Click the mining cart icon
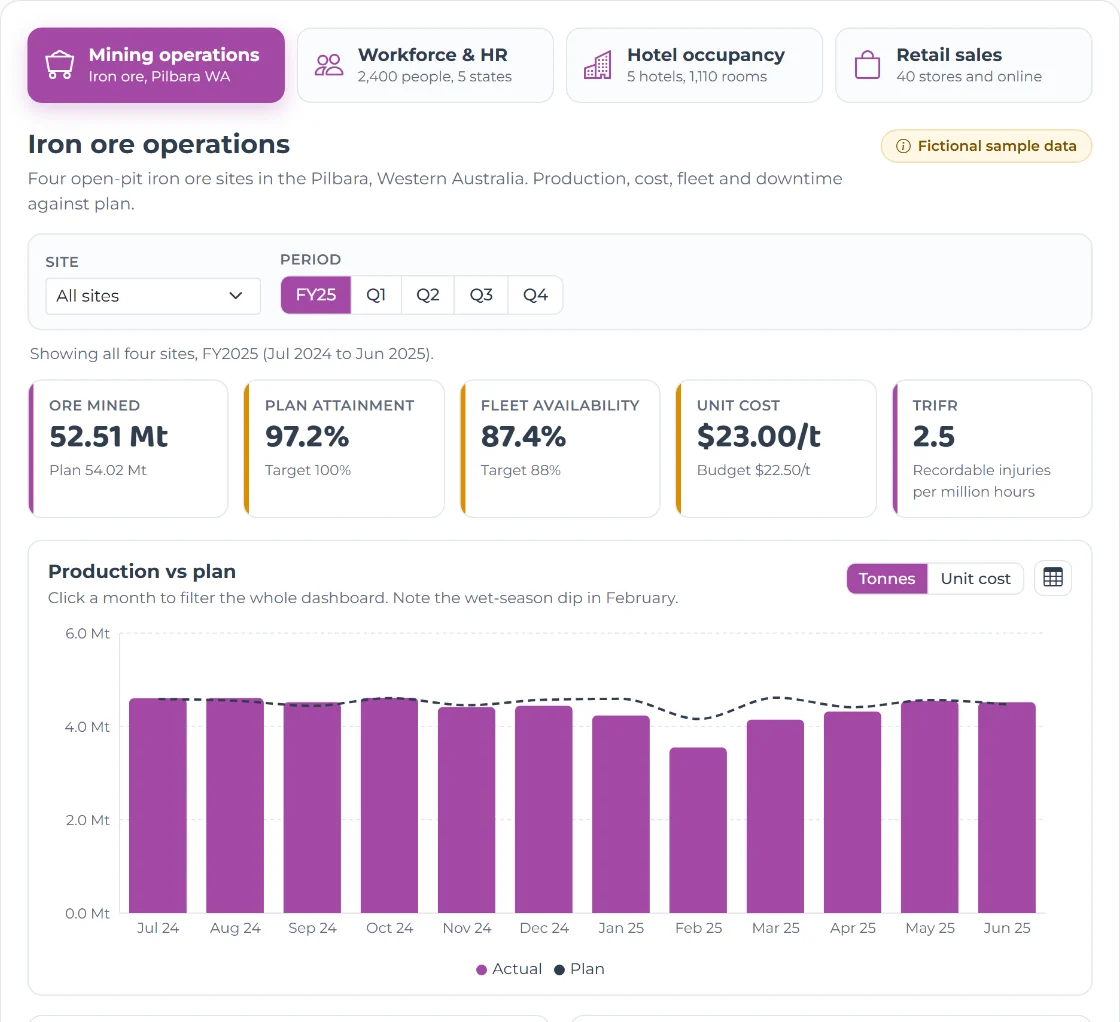This screenshot has width=1120, height=1022. (x=59, y=65)
